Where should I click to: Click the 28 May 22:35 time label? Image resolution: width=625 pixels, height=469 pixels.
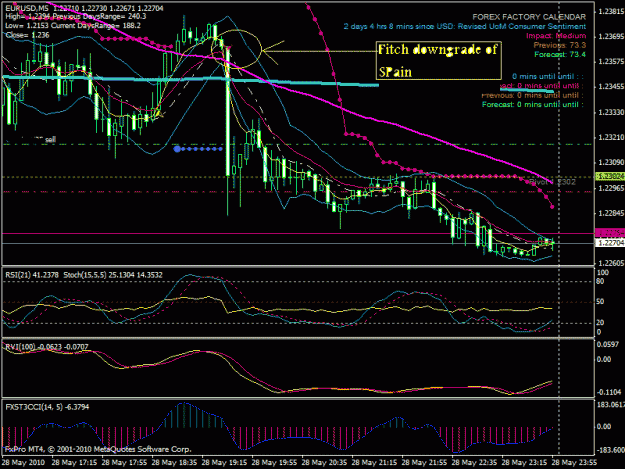(x=474, y=463)
